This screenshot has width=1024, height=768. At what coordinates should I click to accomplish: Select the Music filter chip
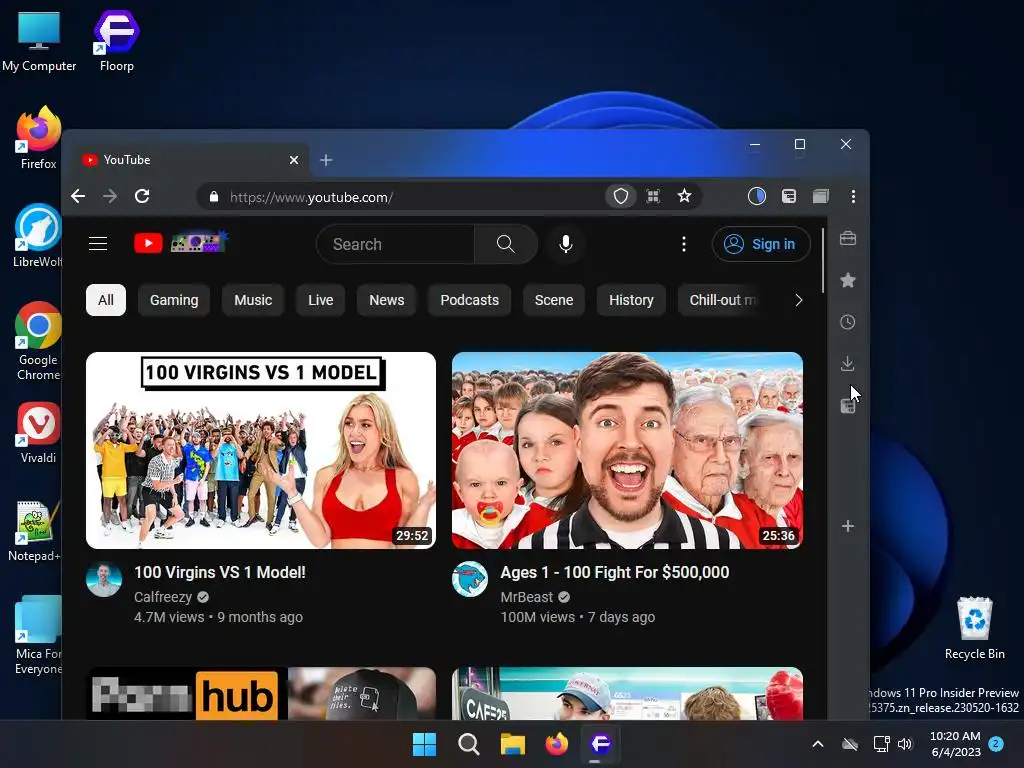point(253,300)
